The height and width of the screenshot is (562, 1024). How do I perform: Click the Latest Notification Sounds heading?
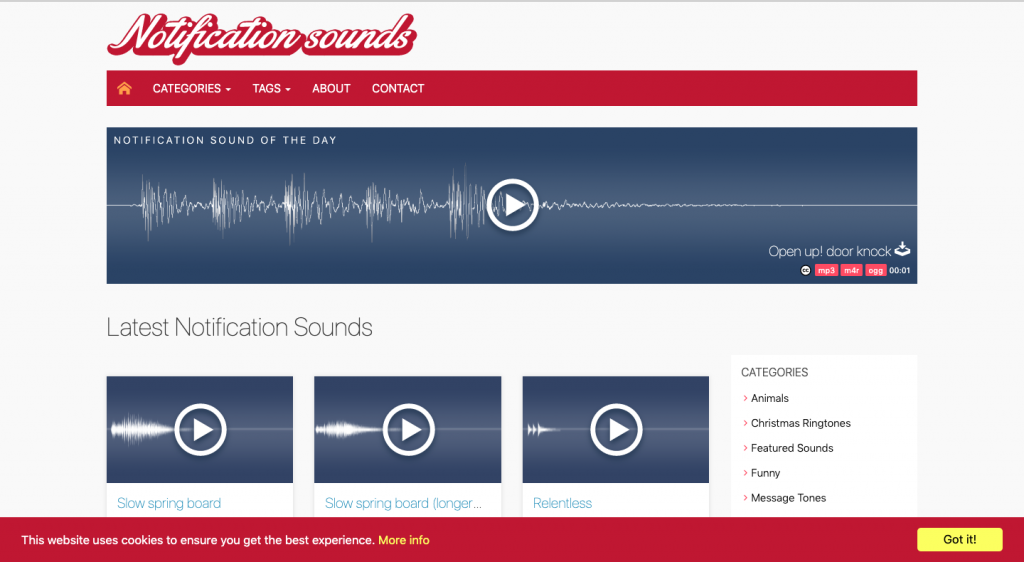pos(240,327)
